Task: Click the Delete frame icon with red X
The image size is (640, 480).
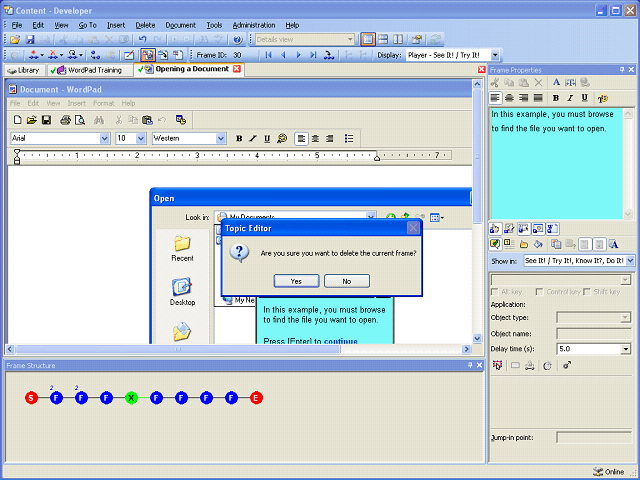Action: click(x=53, y=55)
